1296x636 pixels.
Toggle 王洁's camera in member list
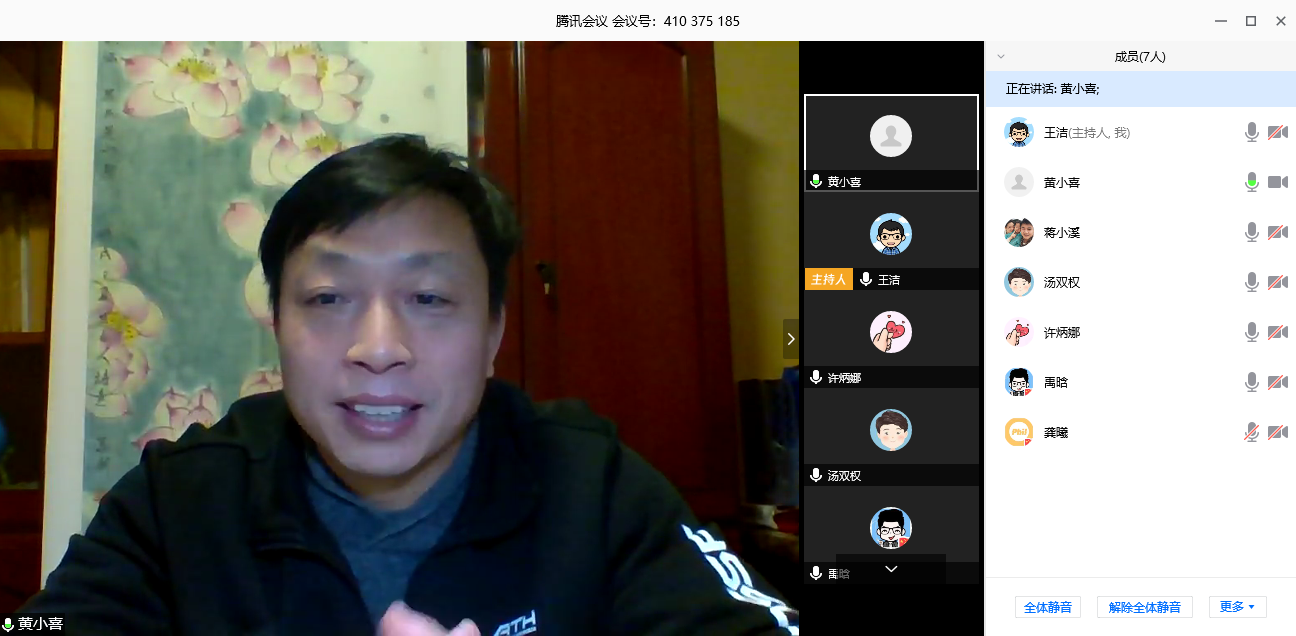pyautogui.click(x=1277, y=132)
